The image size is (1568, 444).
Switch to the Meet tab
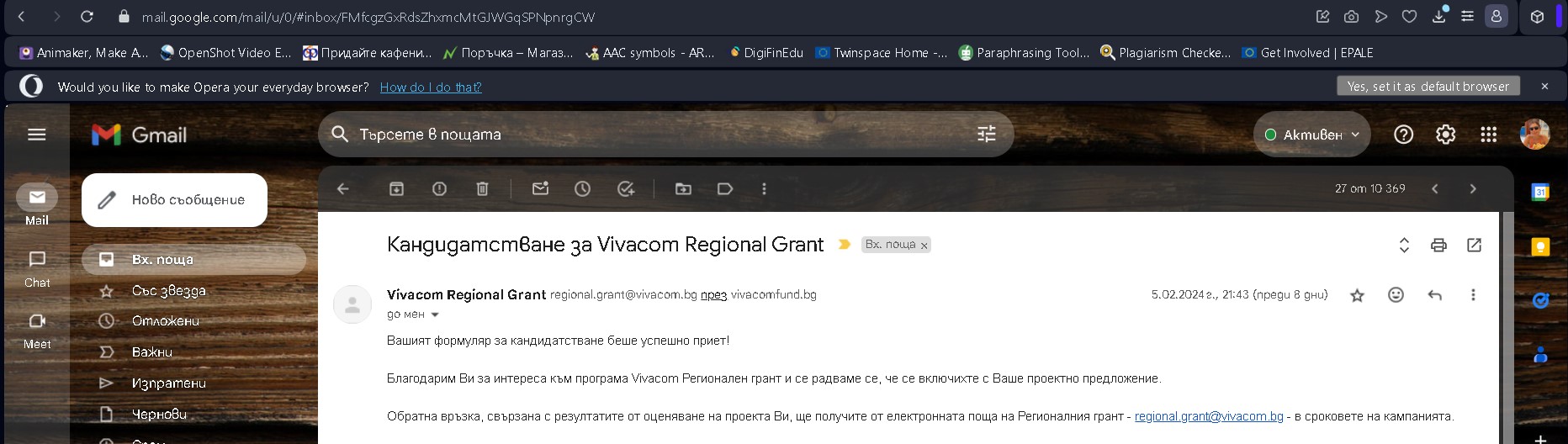pyautogui.click(x=37, y=330)
